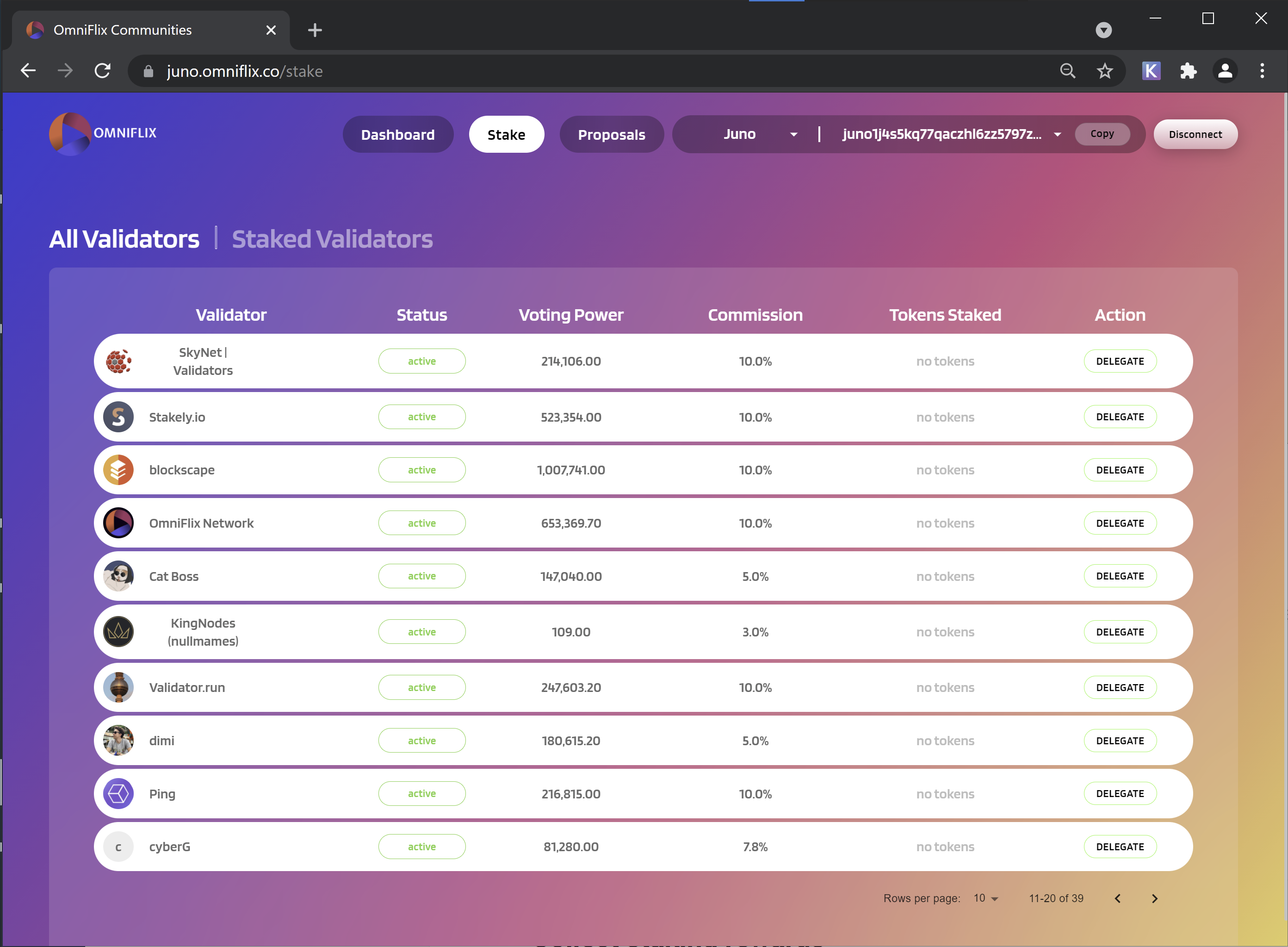
Task: Switch to All Validators view
Action: coord(124,239)
